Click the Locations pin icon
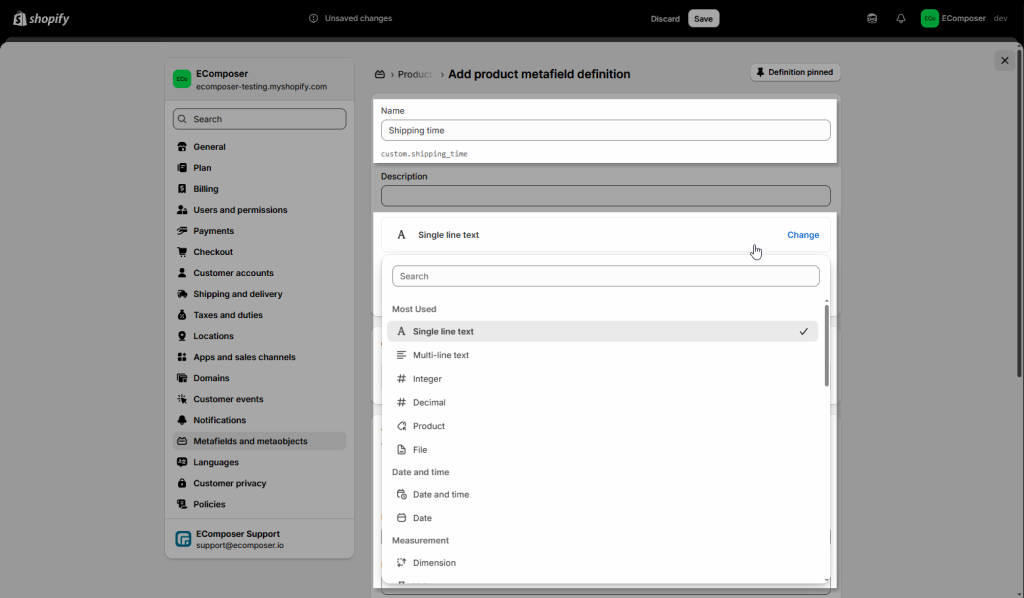Screen dimensions: 1024x598 pos(182,336)
